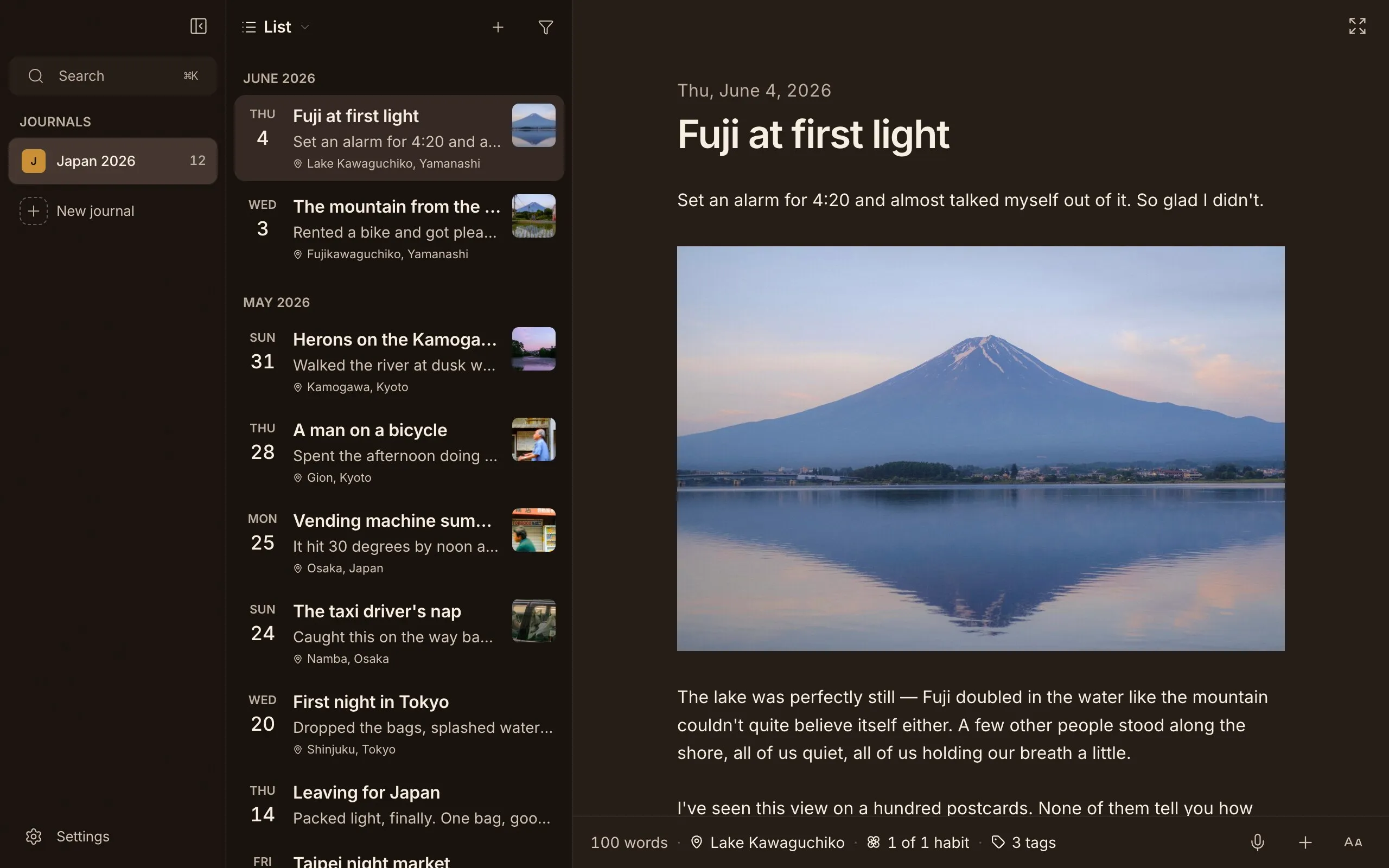Open Leaving for Japan entry
1389x868 pixels.
point(399,805)
